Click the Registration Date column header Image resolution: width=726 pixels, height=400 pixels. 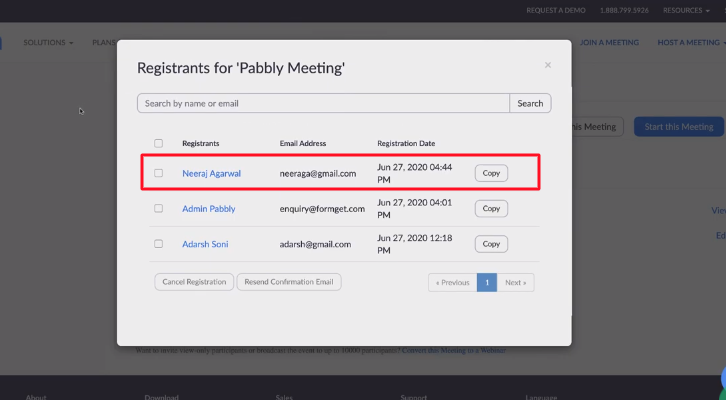tap(406, 144)
